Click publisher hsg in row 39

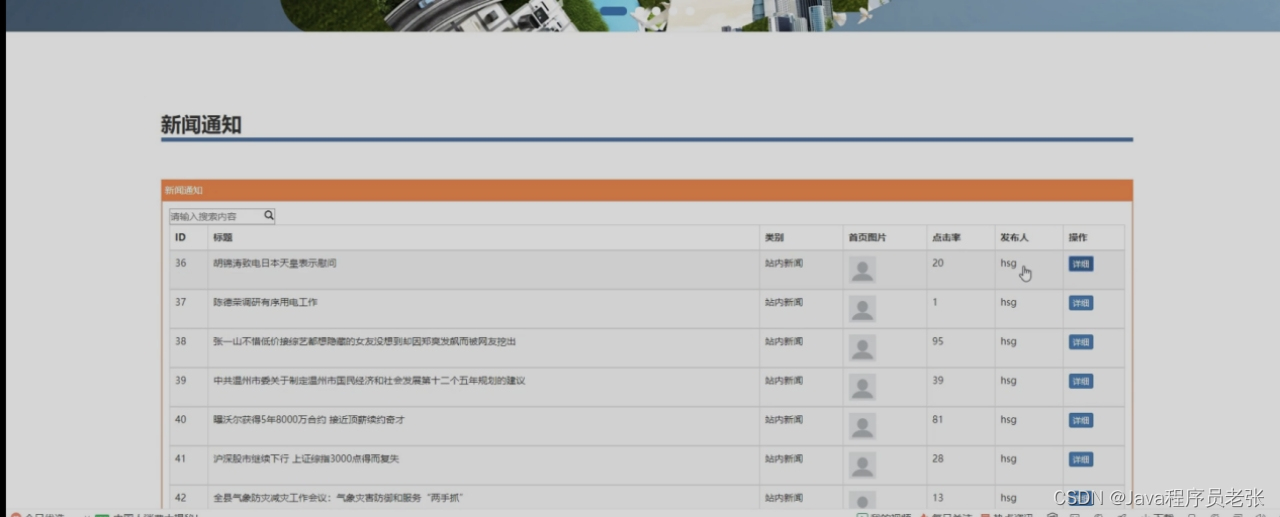click(1008, 380)
